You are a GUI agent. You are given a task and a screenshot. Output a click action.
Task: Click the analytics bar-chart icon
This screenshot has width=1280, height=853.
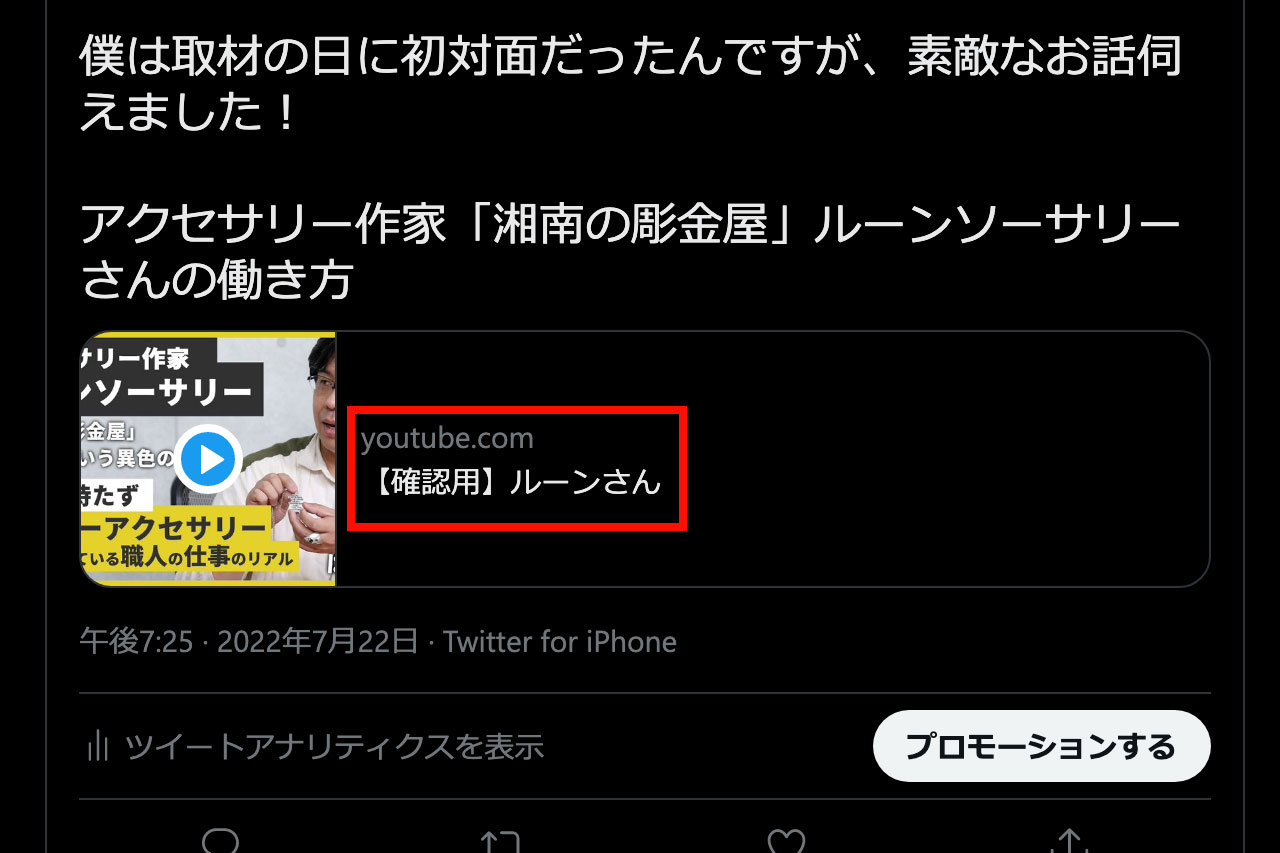point(97,745)
